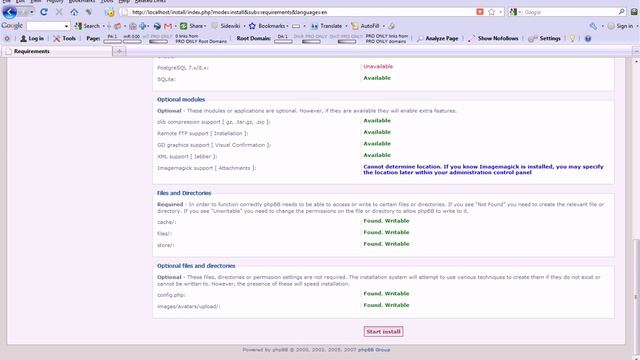Click Sign in on the Google toolbar

(620, 26)
